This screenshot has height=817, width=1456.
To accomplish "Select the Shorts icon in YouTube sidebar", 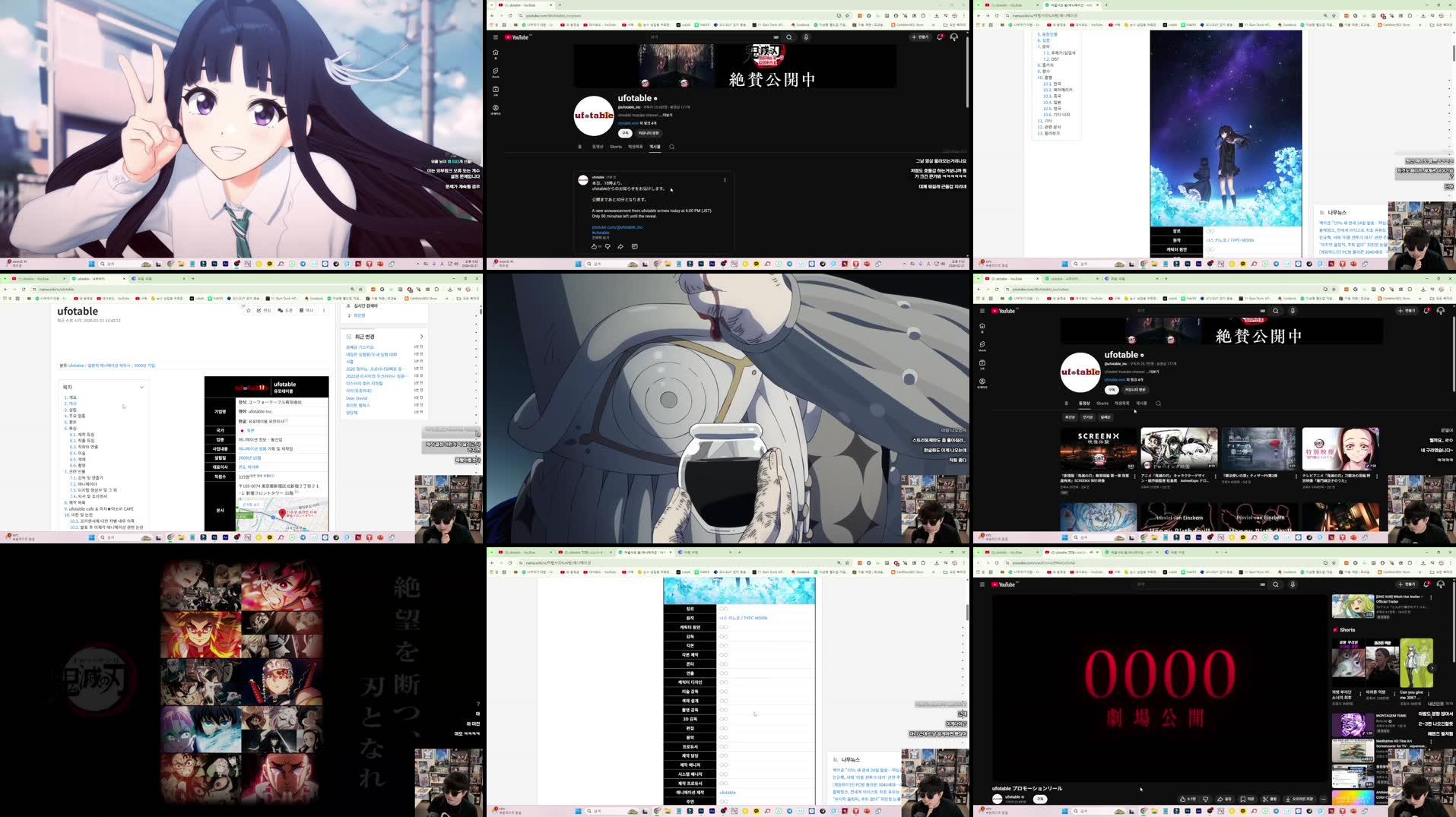I will point(496,71).
